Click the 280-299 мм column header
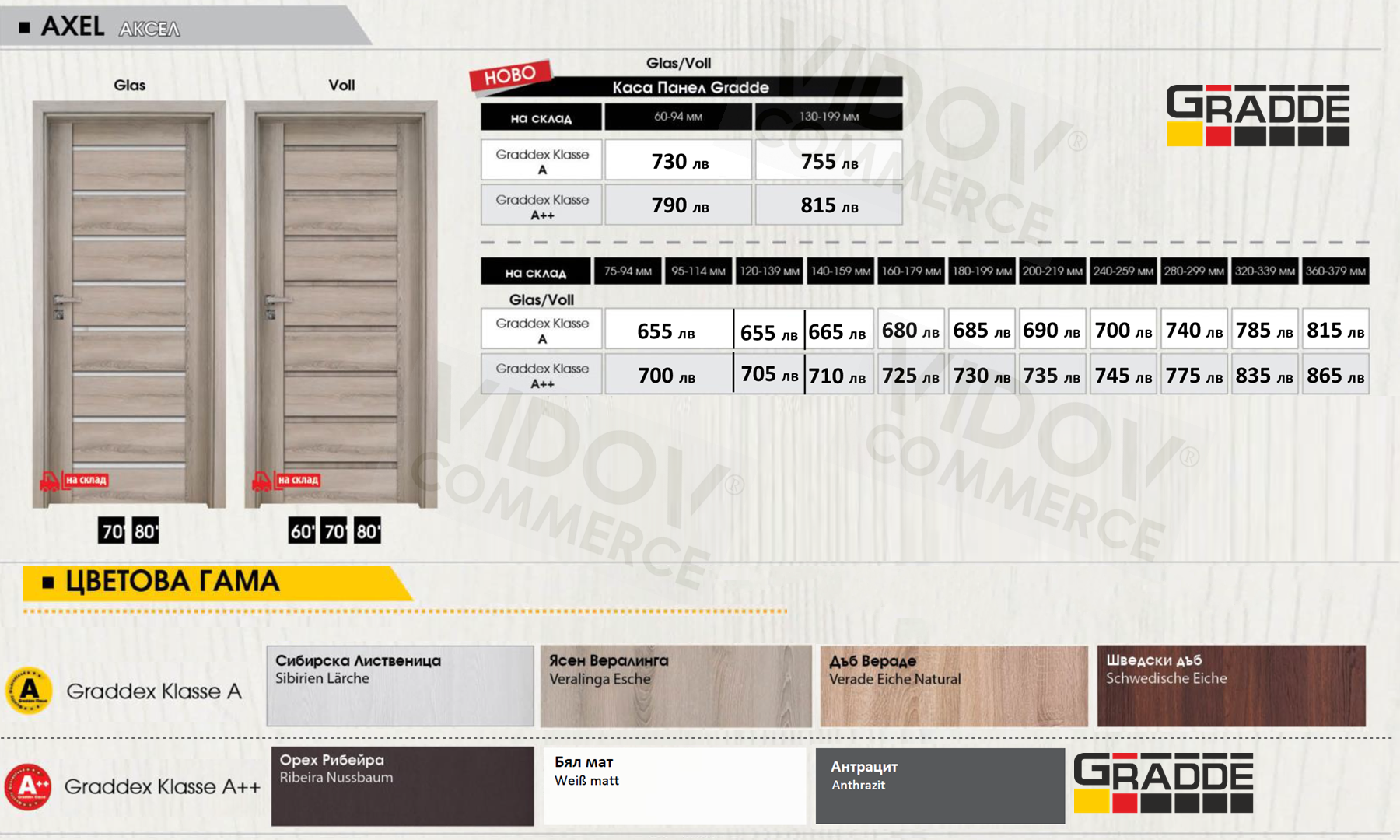This screenshot has width=1400, height=840. pyautogui.click(x=1194, y=271)
